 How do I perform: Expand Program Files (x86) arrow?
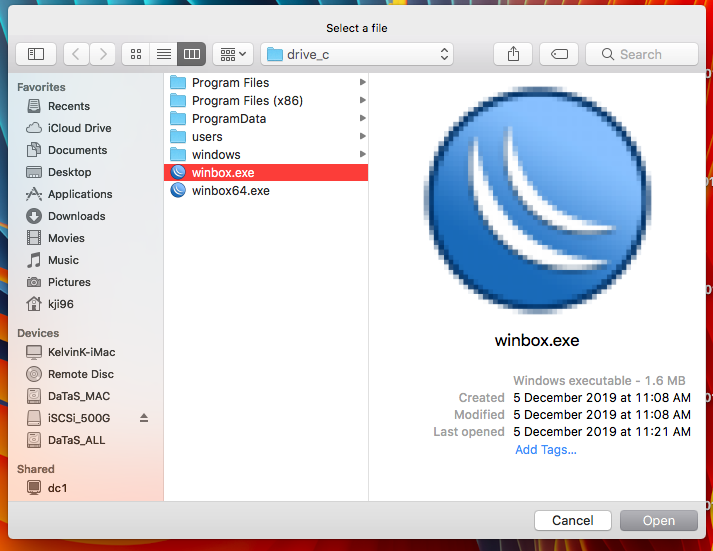tap(362, 100)
